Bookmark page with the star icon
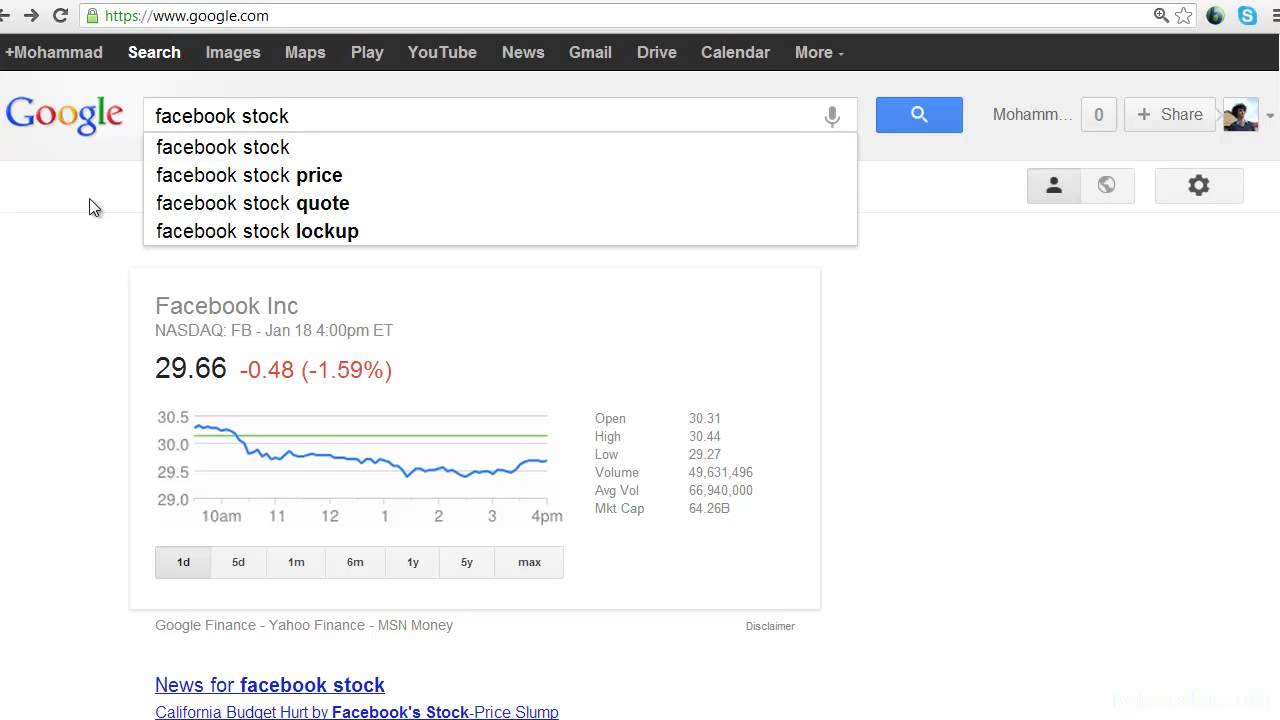 1184,15
